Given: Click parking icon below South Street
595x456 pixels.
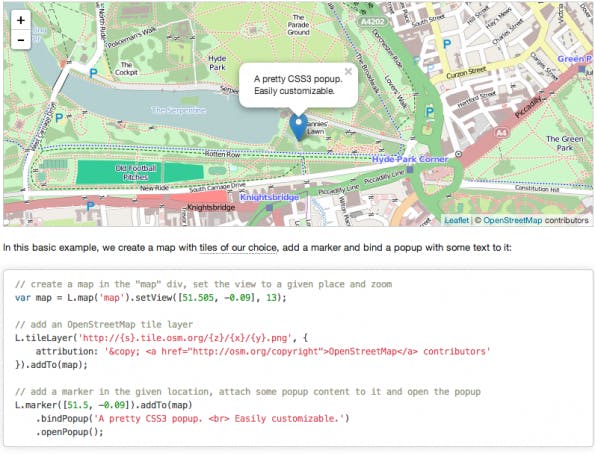Looking at the screenshot, I should point(447,44).
